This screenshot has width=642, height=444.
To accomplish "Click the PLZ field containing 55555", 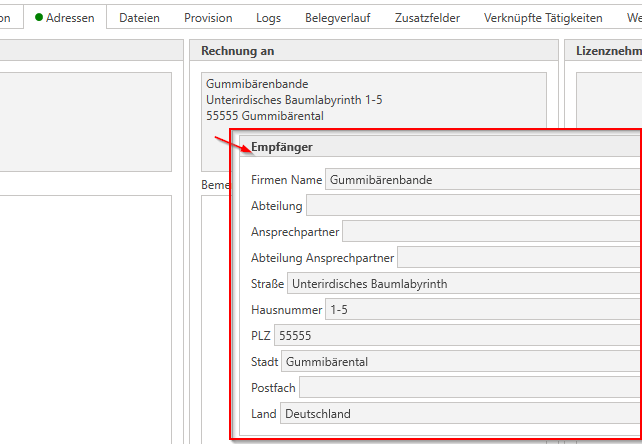I will 455,336.
